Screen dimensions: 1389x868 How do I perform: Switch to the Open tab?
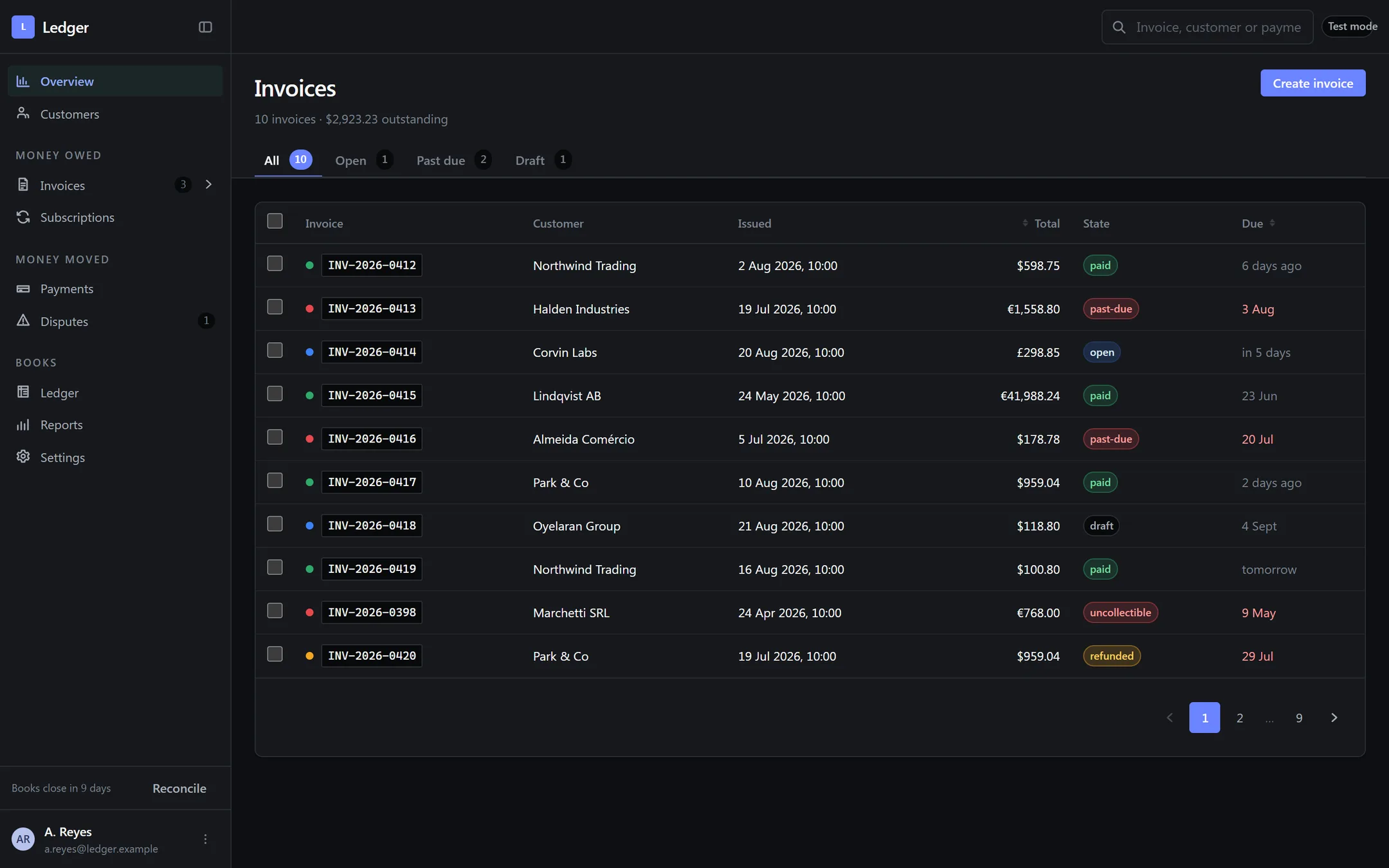click(364, 160)
